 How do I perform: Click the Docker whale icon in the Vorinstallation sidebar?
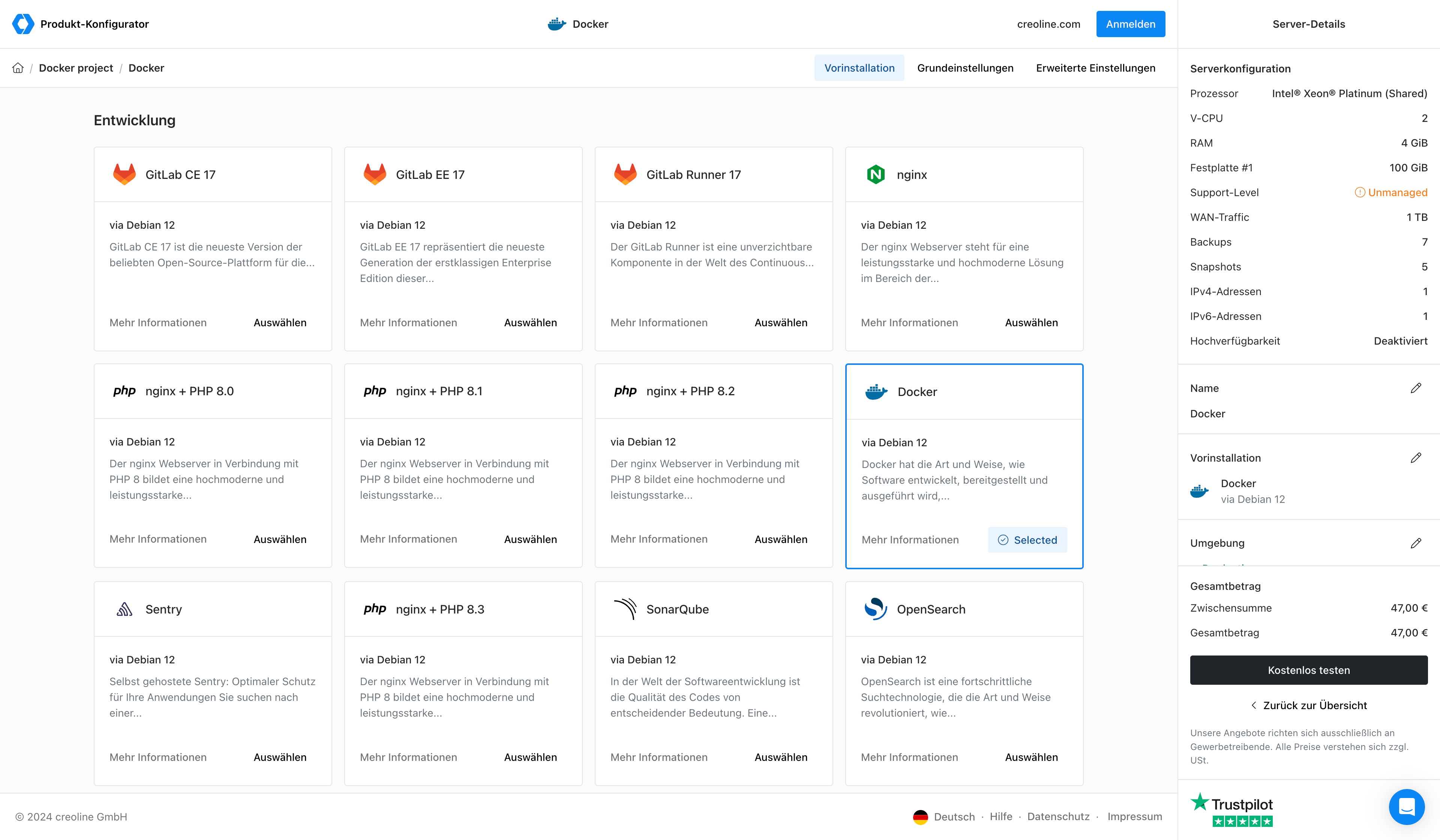tap(1199, 491)
